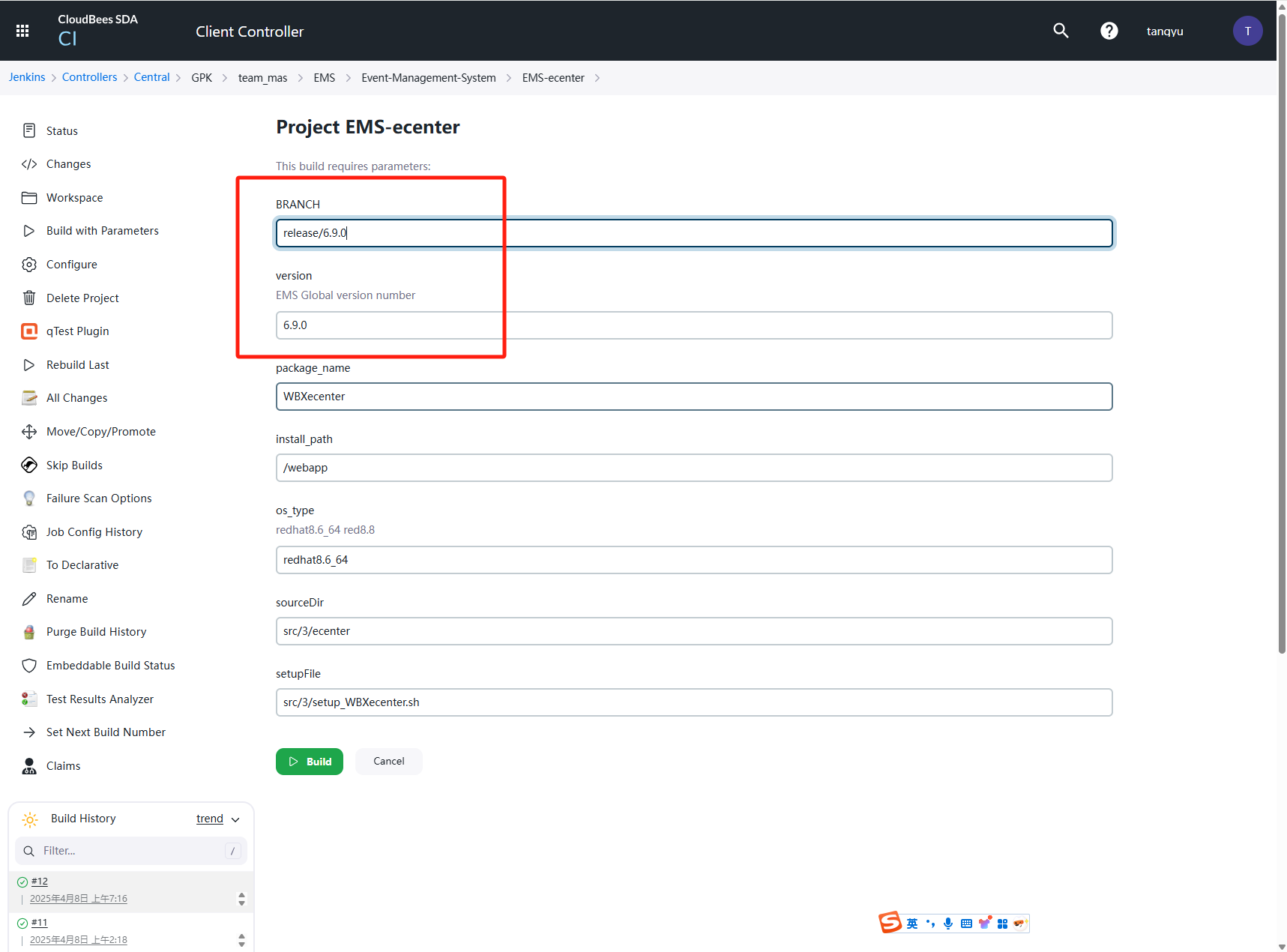Click the green Build button
Viewport: 1287px width, 952px height.
pos(310,762)
